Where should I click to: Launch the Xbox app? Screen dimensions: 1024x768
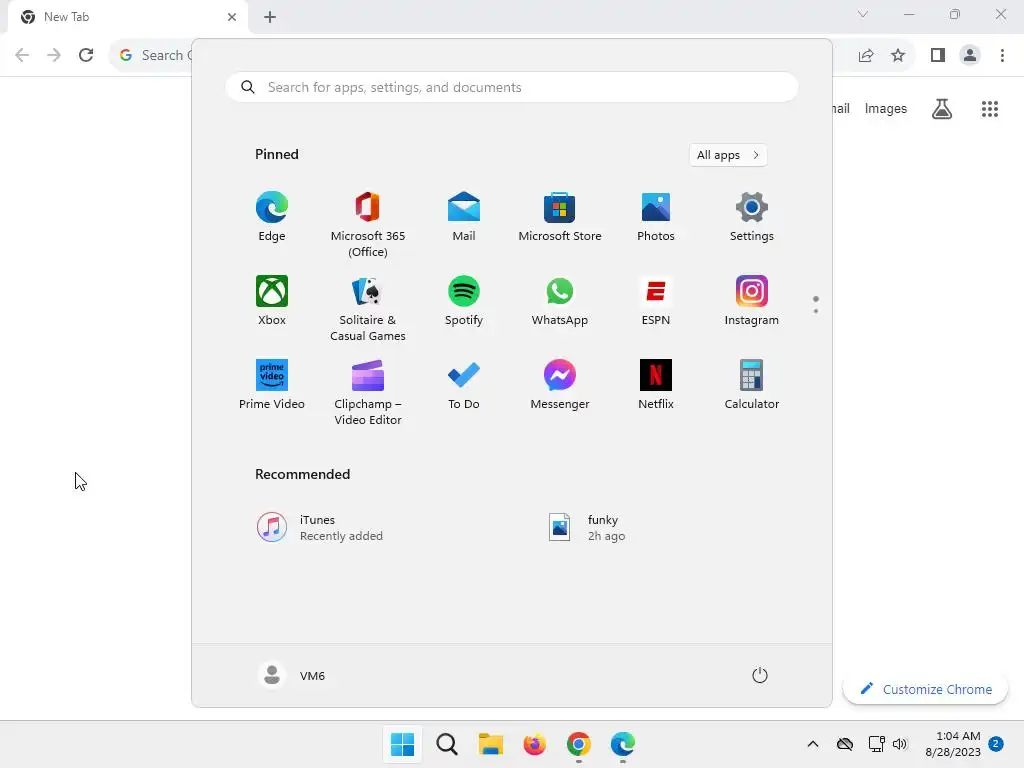272,301
